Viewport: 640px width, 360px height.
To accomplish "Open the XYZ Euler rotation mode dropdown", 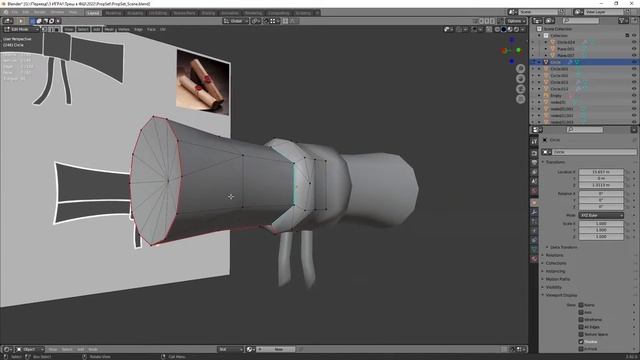I will [x=601, y=215].
